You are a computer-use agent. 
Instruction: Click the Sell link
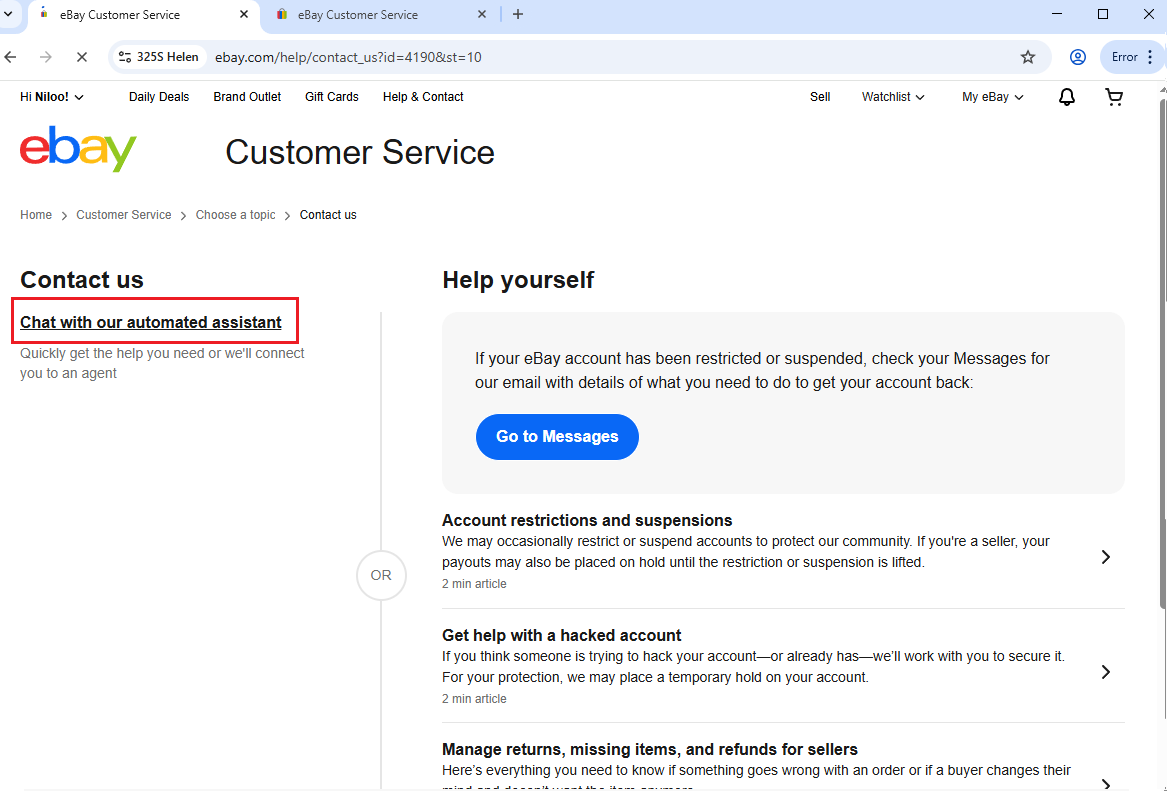820,97
